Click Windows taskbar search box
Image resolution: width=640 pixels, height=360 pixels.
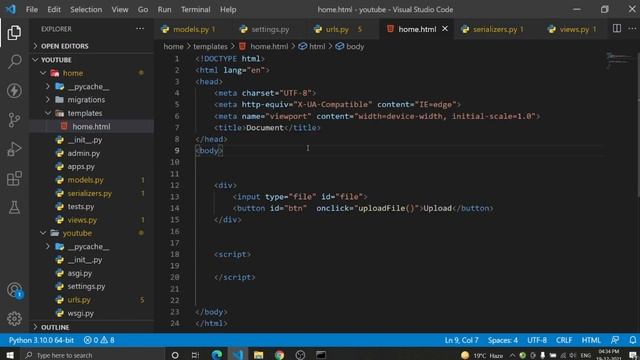tap(93, 355)
